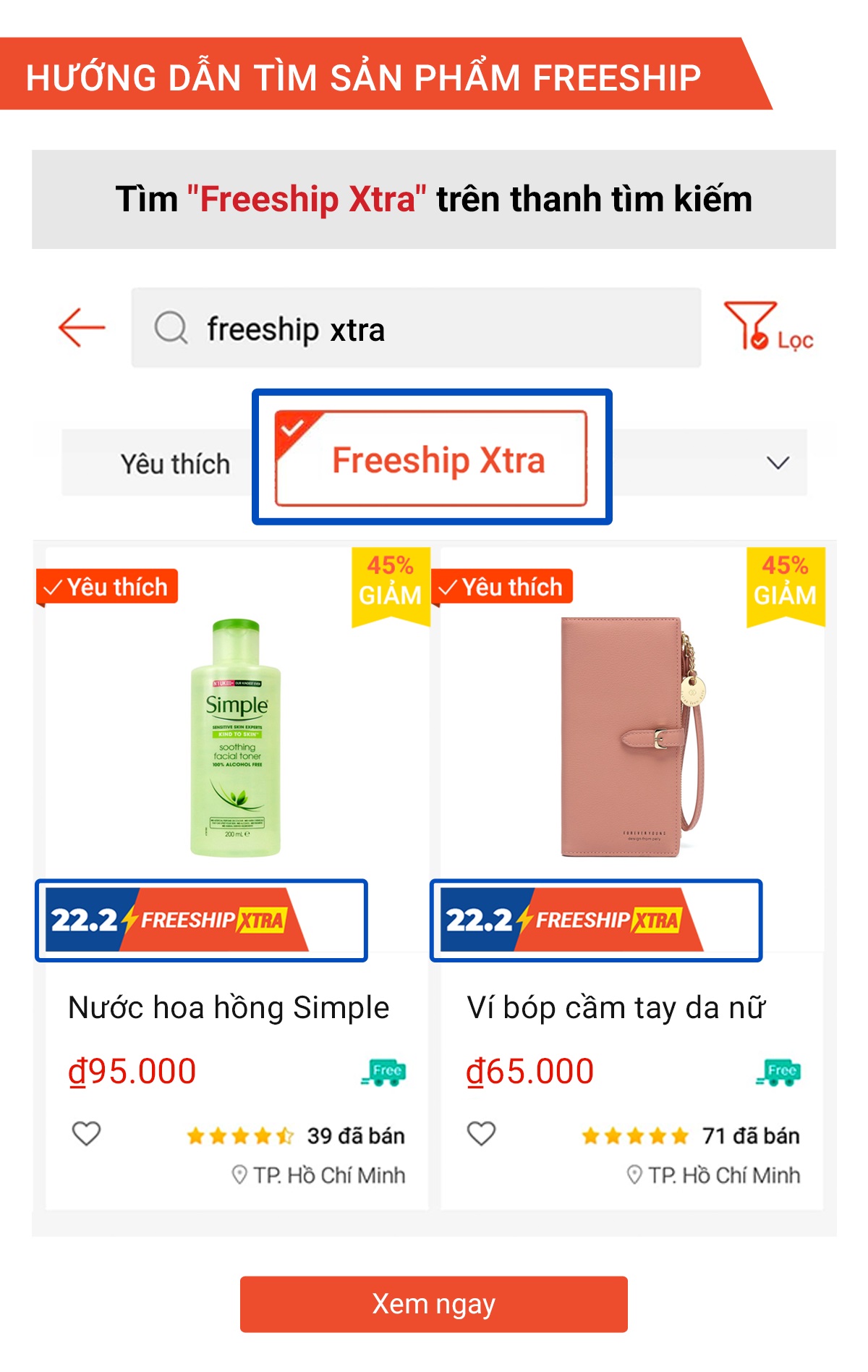
Task: Open the Ví bóp cầm tay da nữ title
Action: click(616, 1007)
